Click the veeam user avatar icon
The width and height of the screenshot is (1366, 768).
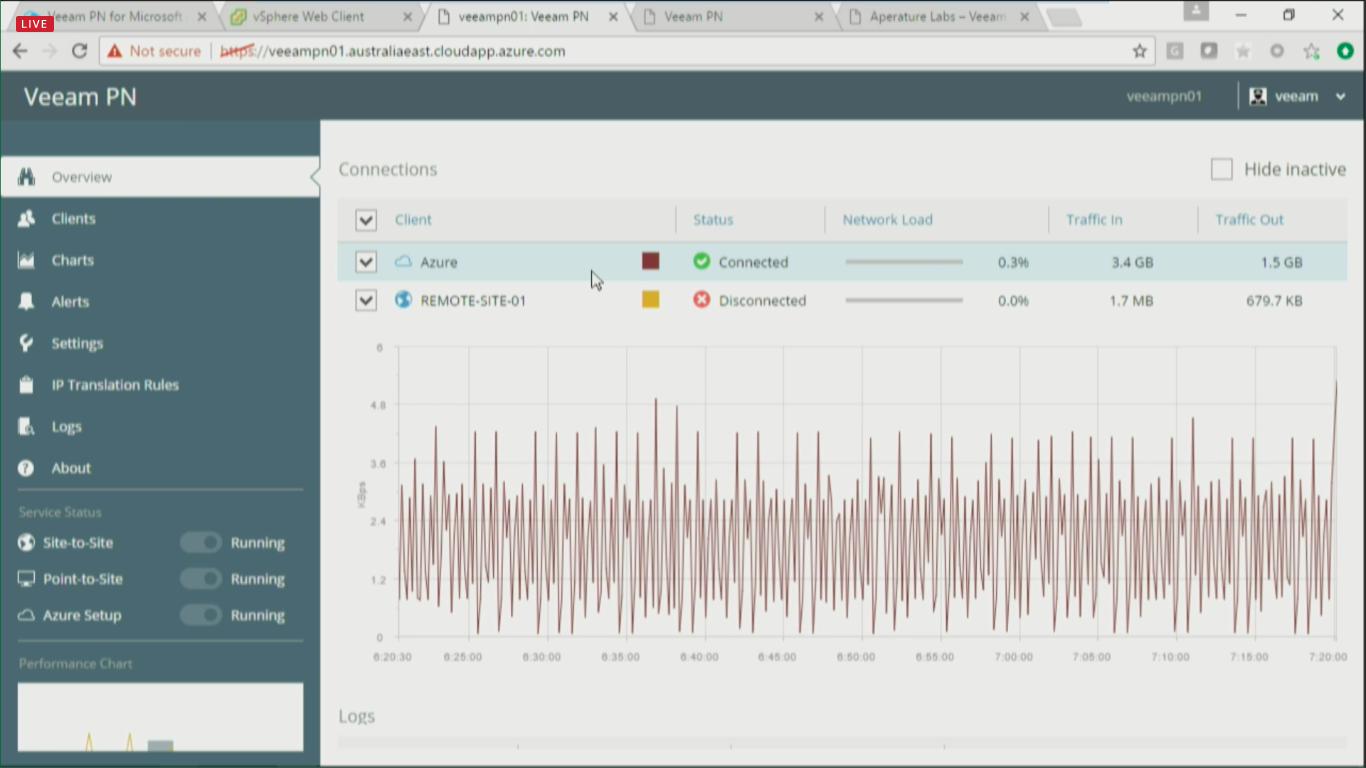point(1258,96)
